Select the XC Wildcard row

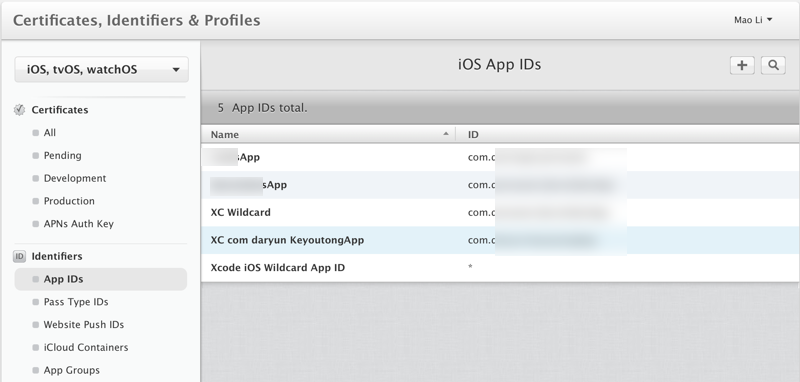point(500,213)
